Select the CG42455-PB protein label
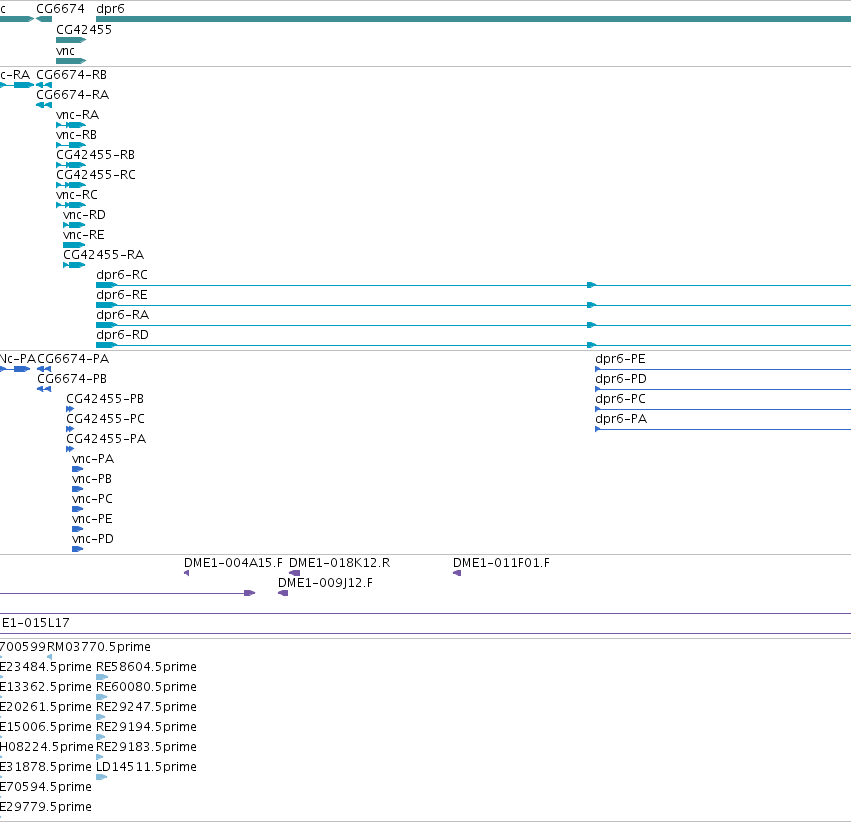 pos(105,399)
